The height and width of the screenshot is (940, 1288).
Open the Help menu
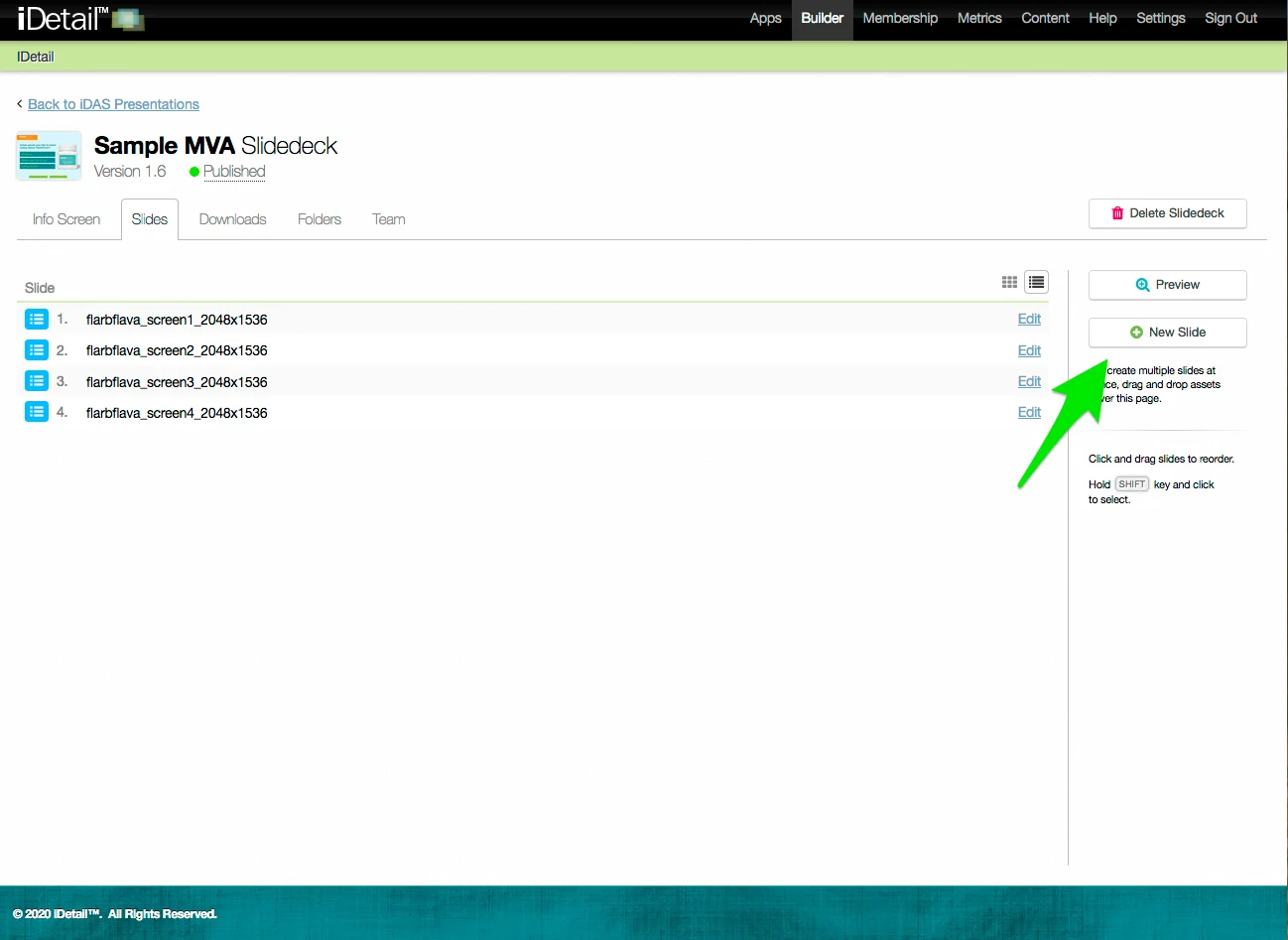1102,18
